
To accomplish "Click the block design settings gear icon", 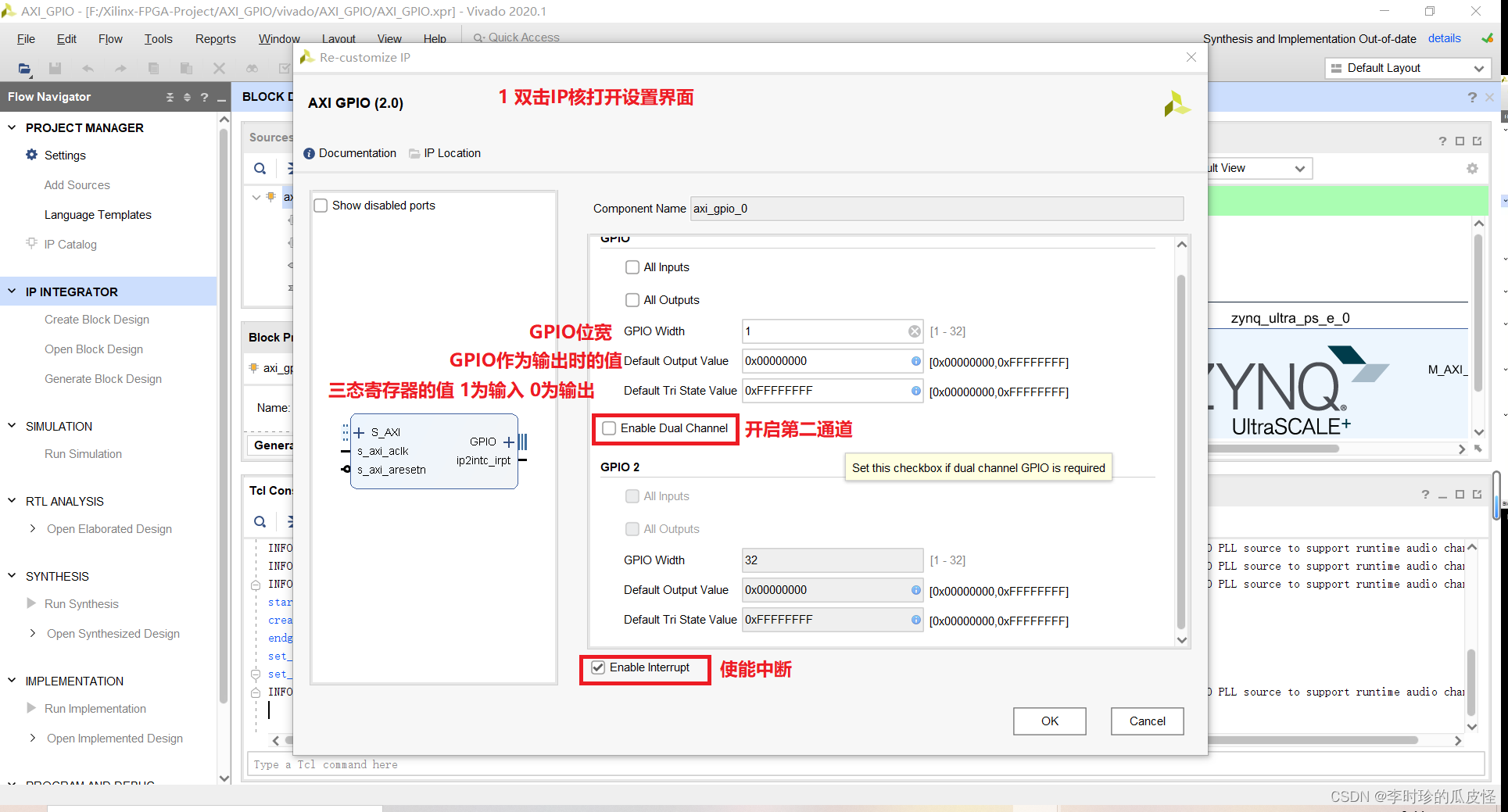I will pyautogui.click(x=1472, y=169).
